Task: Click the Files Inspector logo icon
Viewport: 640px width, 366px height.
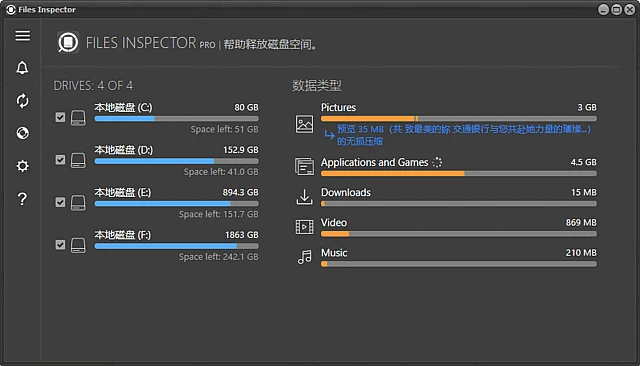Action: [x=68, y=42]
